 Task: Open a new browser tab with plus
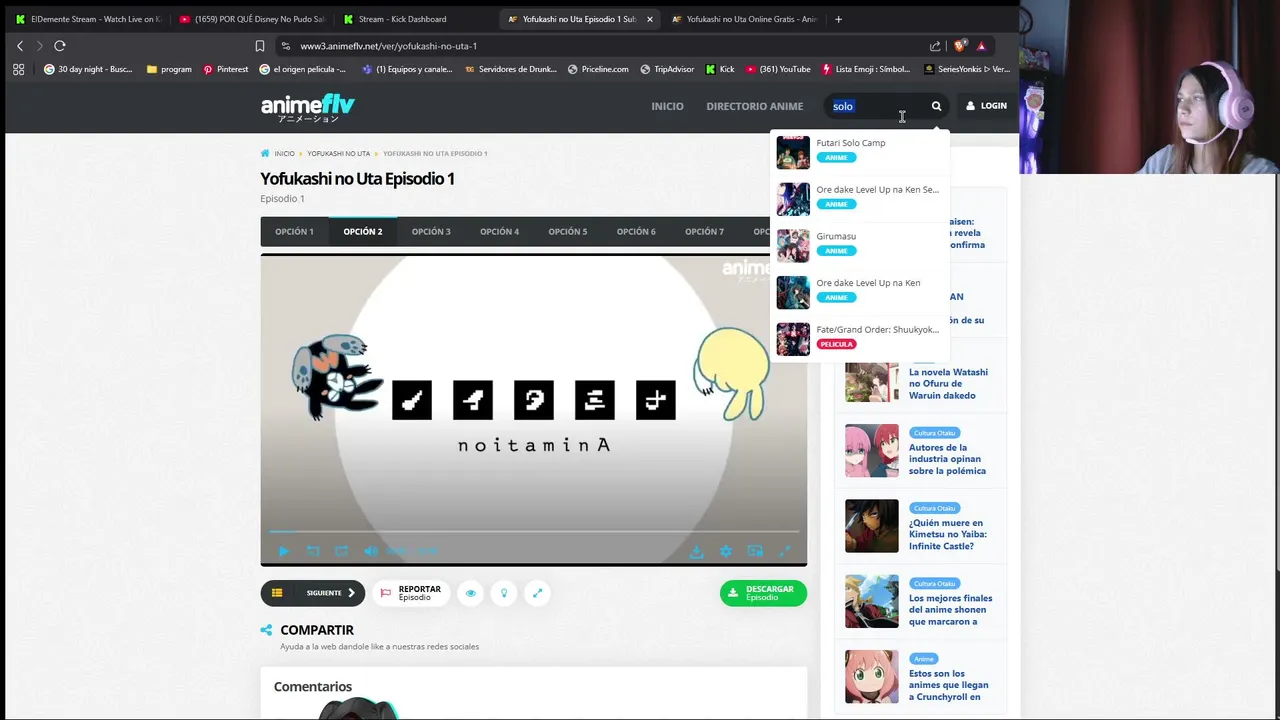point(838,19)
